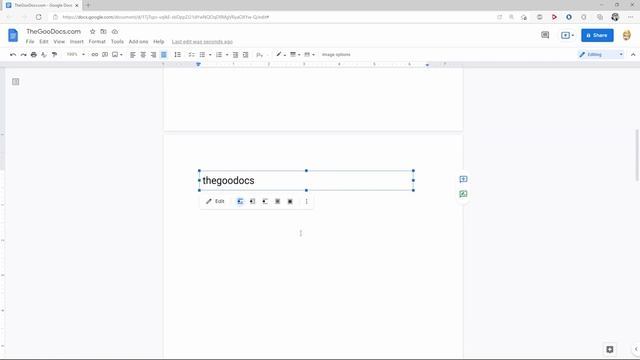Click the bulleted list icon
The height and width of the screenshot is (360, 640).
(202, 55)
